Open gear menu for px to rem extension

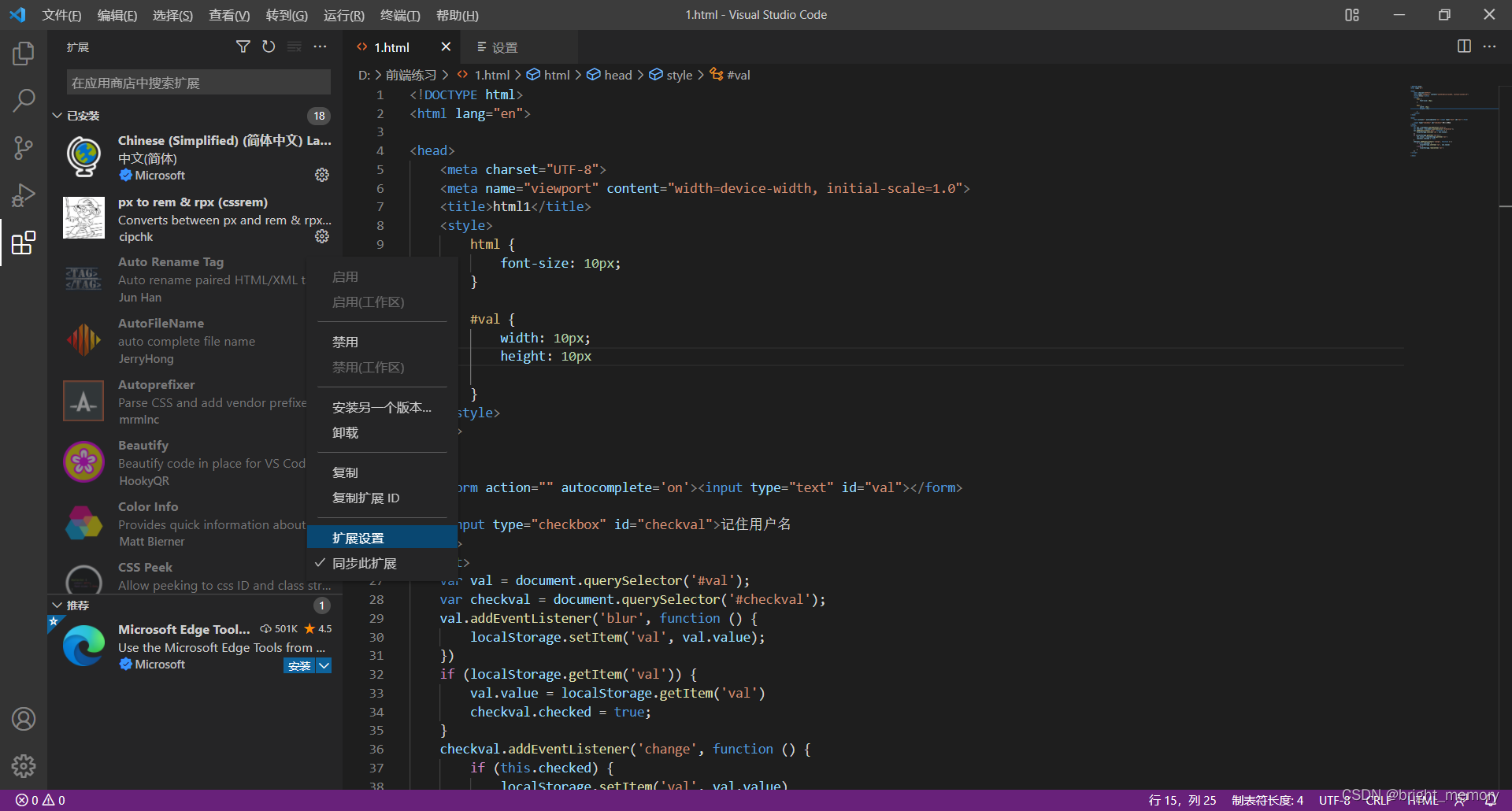[x=322, y=236]
